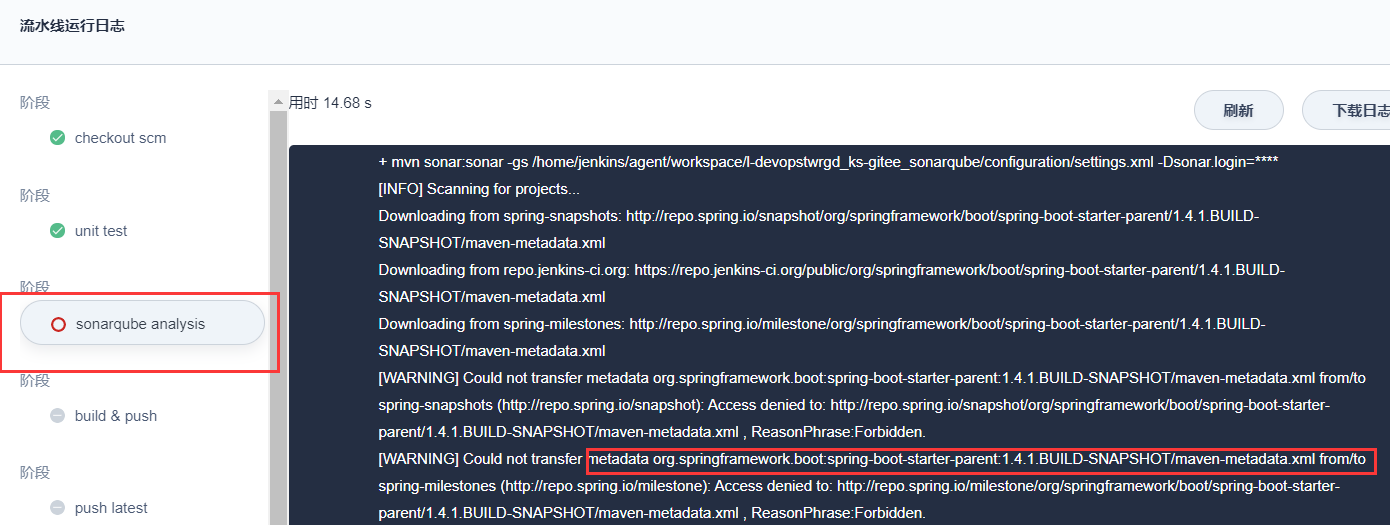Select the sonarqube analysis stage
Screen dimensions: 1390x525
click(142, 323)
